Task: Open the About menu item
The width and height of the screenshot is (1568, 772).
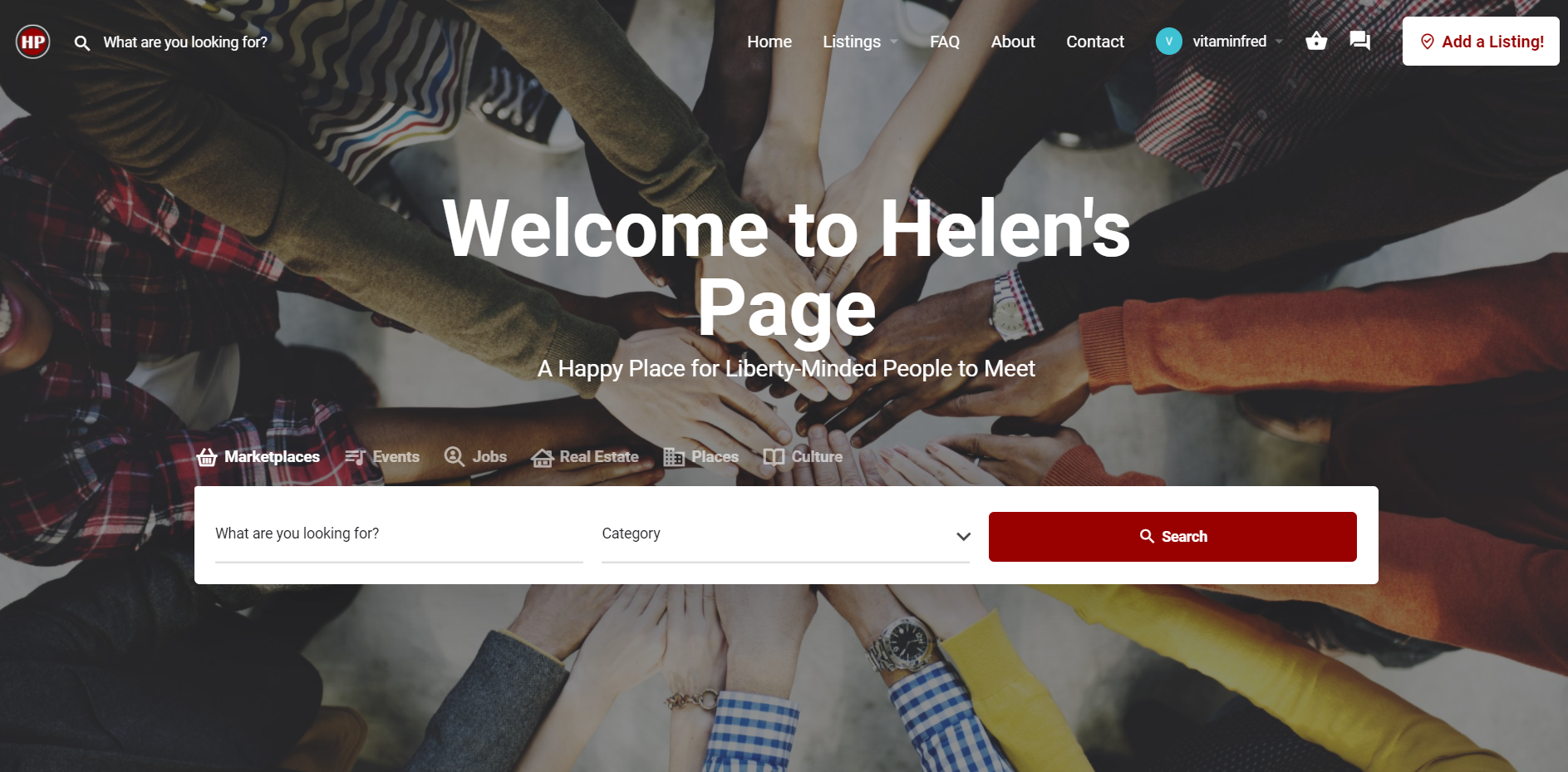Action: click(1013, 42)
